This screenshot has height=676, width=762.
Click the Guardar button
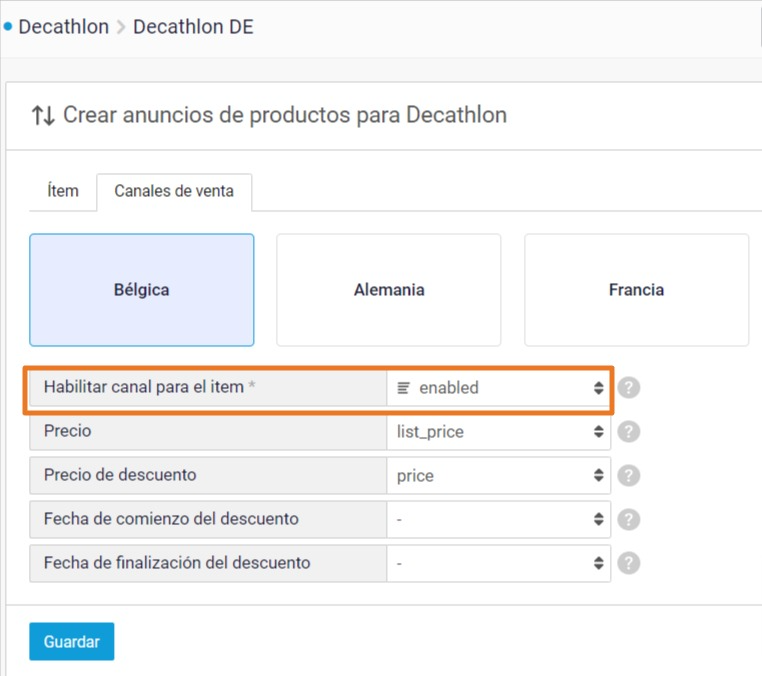(x=71, y=641)
